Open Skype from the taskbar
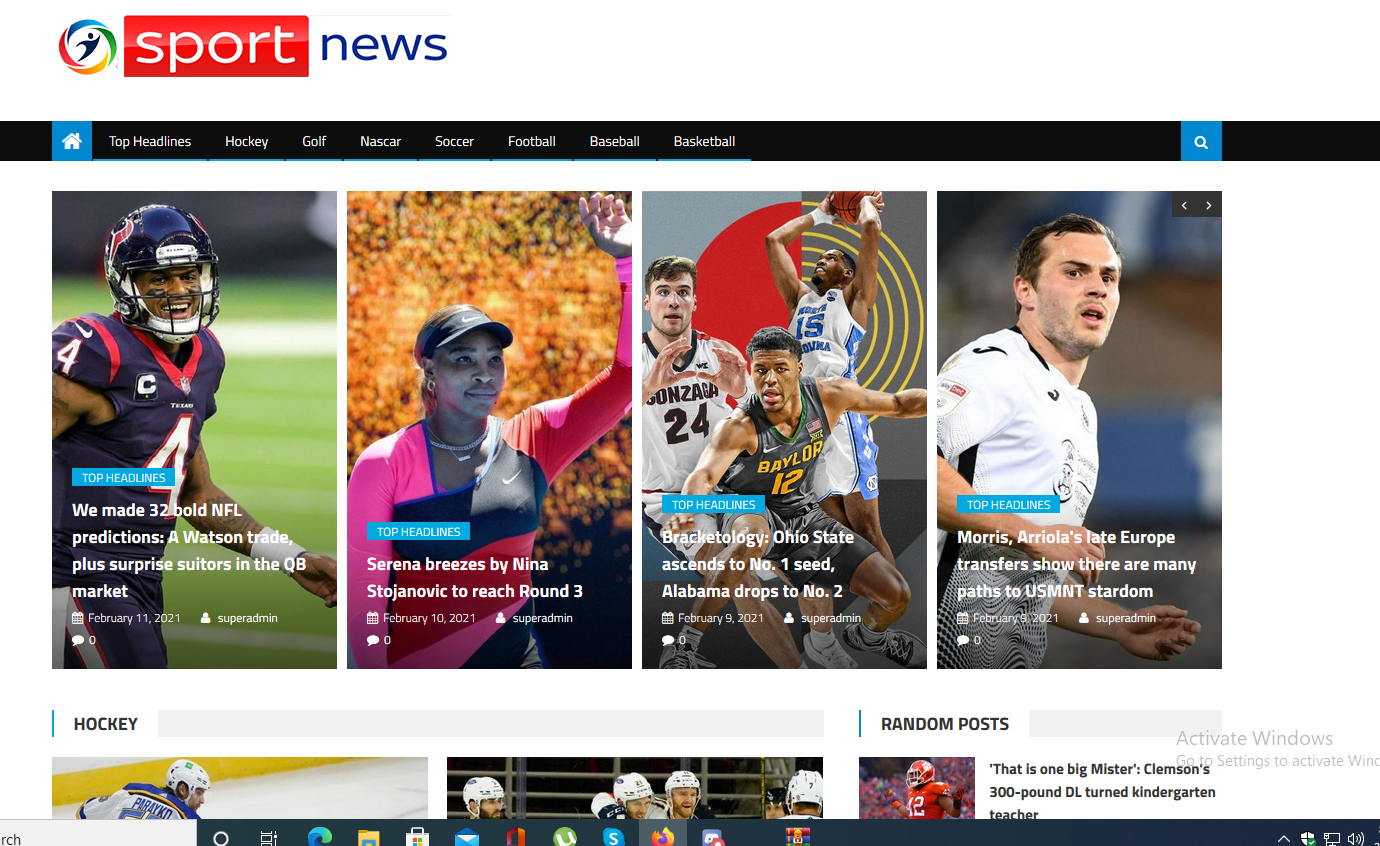1380x846 pixels. [614, 835]
